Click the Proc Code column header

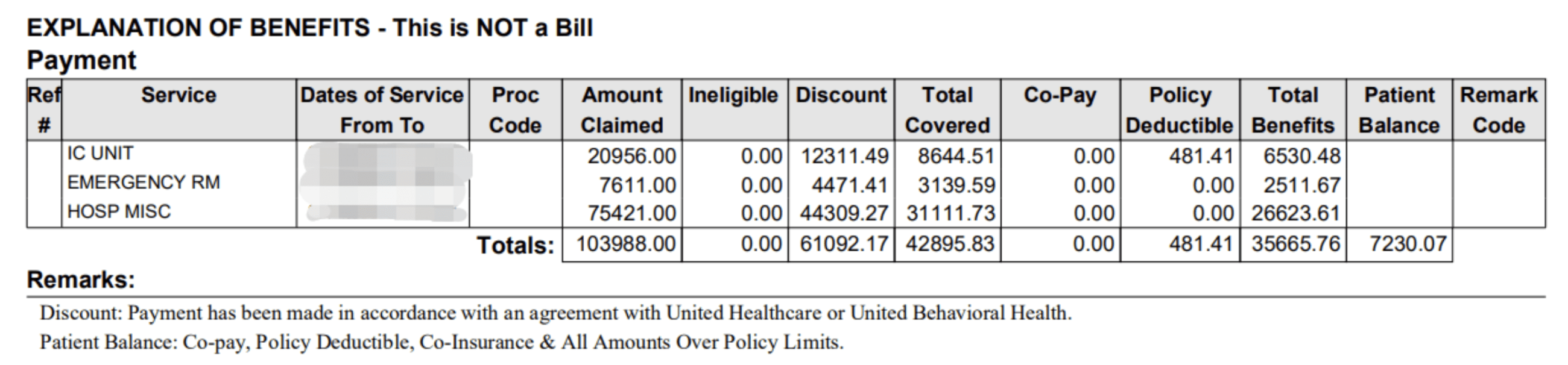pos(515,110)
